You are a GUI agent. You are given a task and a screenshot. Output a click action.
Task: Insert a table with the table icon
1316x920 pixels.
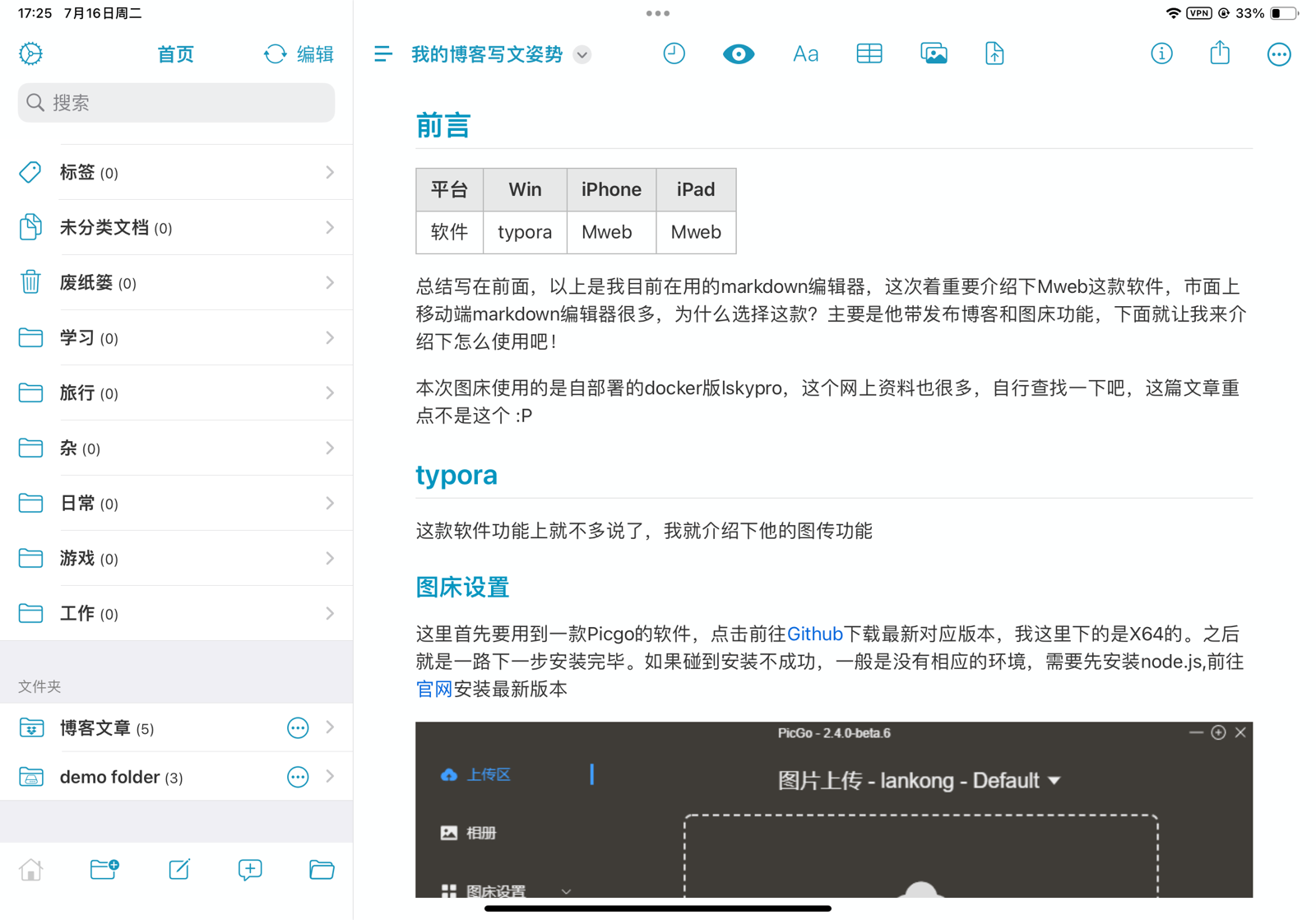click(869, 54)
